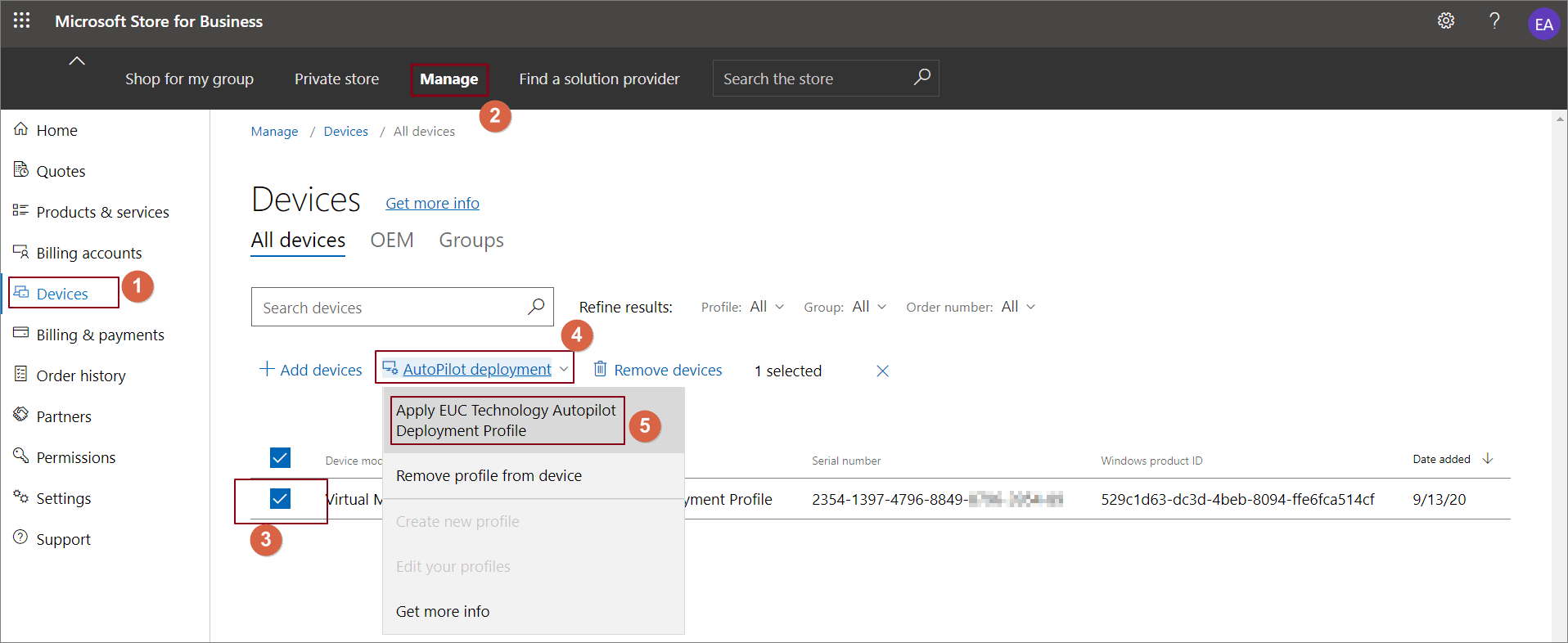Click the page scrollbar up arrow
This screenshot has height=643, width=1568.
[x=1560, y=119]
